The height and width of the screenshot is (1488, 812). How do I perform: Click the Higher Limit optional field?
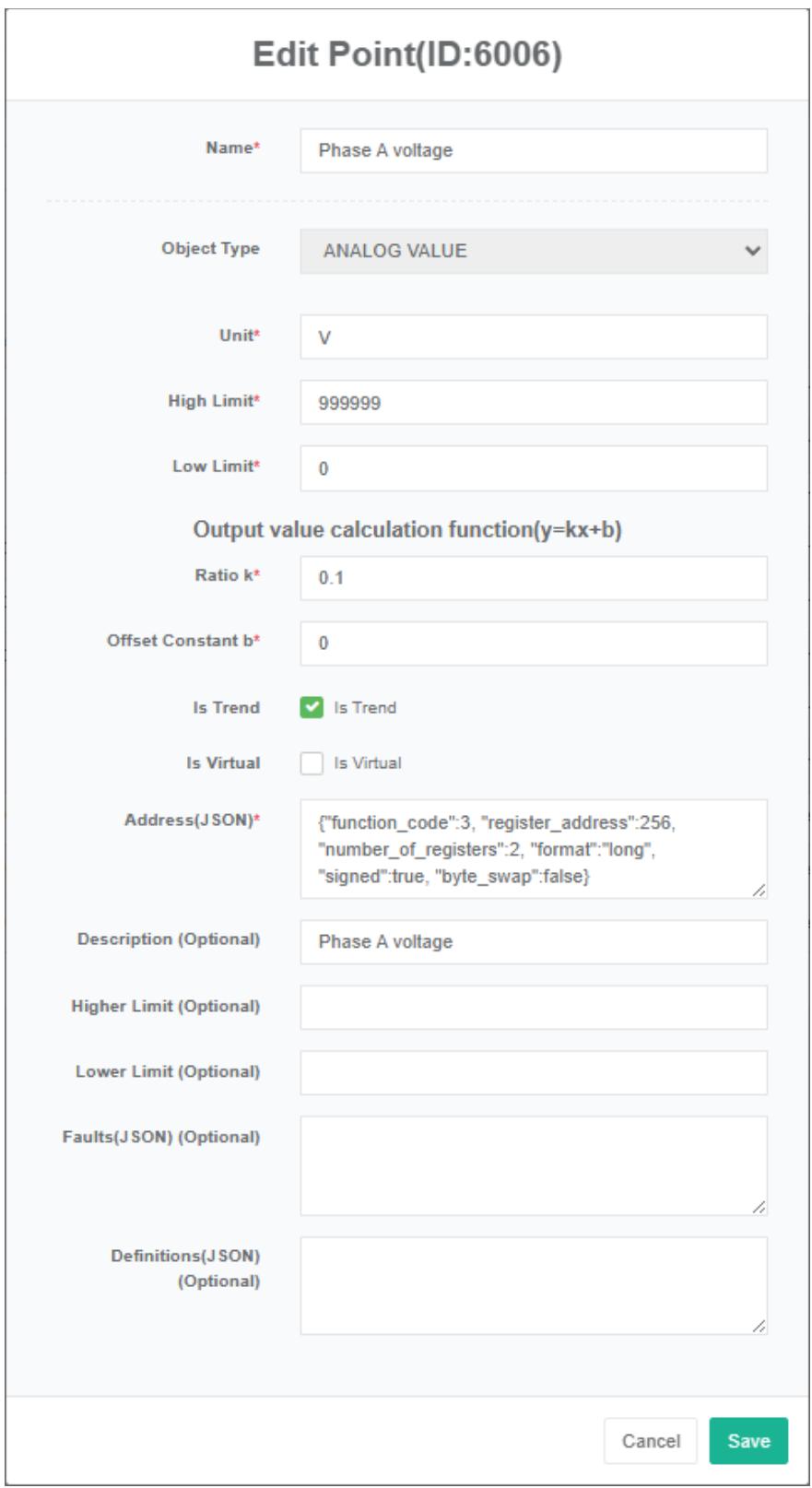click(x=533, y=1008)
